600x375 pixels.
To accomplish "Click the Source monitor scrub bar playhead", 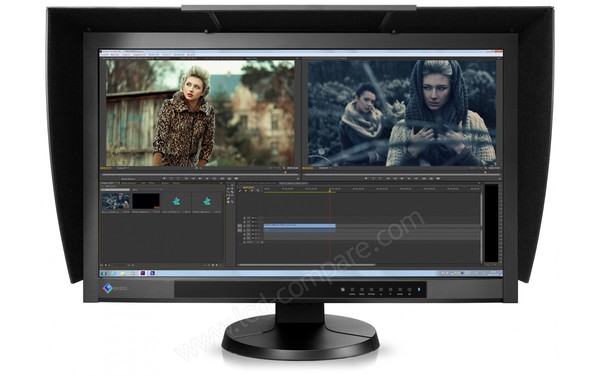I will tap(285, 172).
